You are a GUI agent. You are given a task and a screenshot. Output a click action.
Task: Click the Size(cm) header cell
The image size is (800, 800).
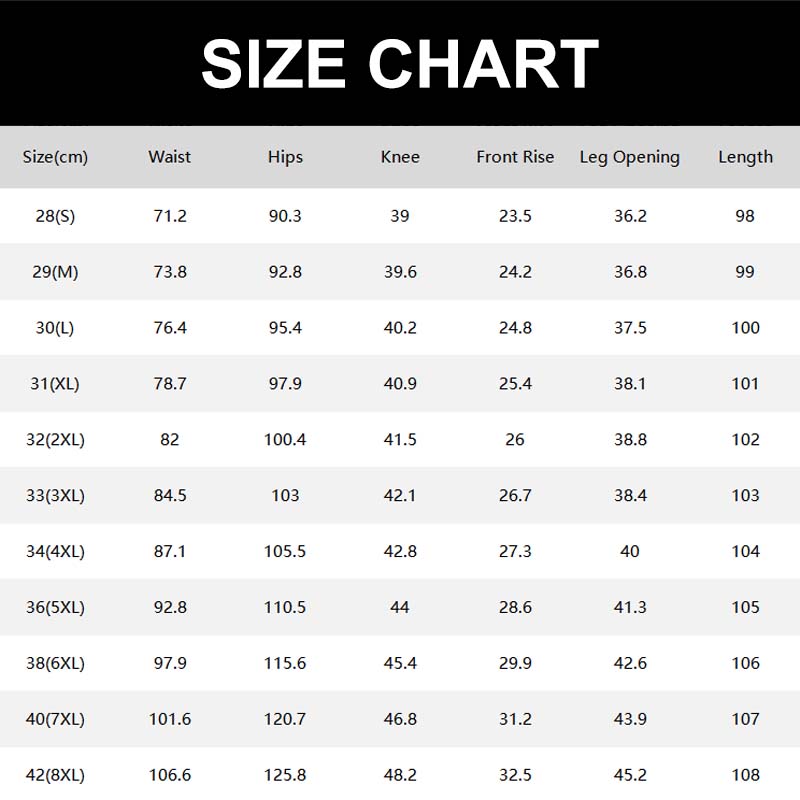coord(55,157)
